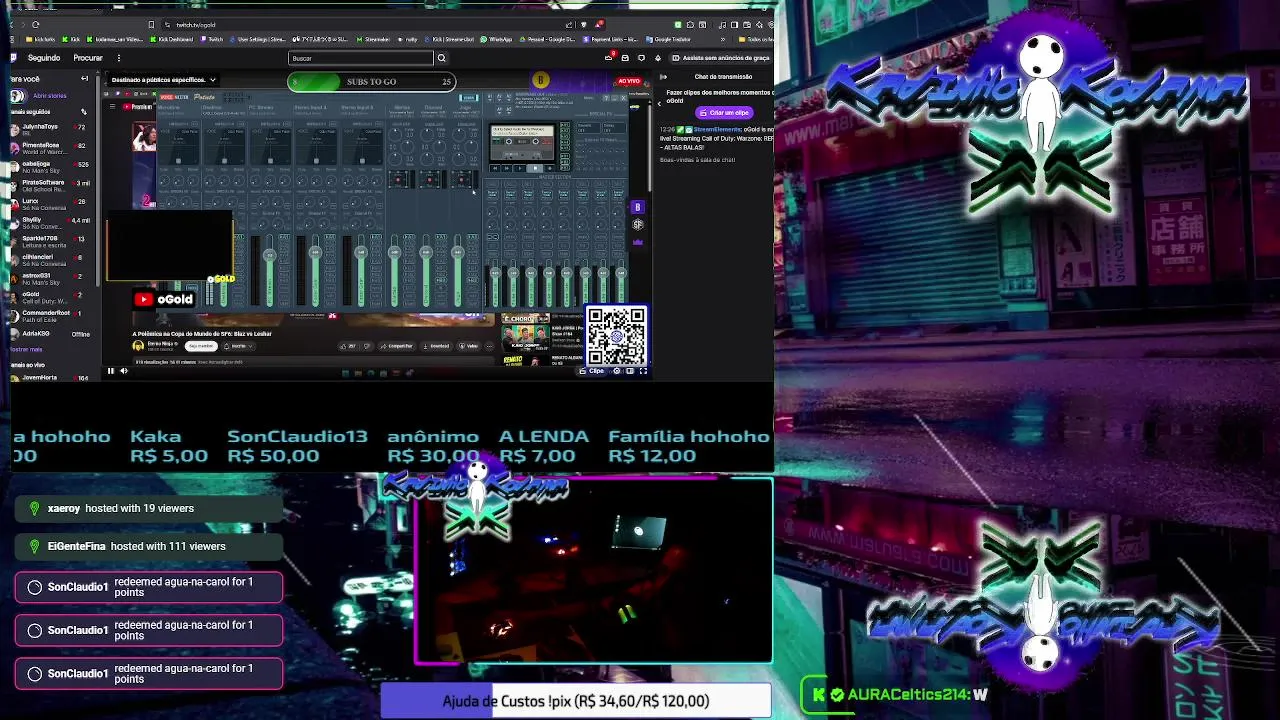Image resolution: width=1280 pixels, height=720 pixels.
Task: Mute the Twitch player volume
Action: pyautogui.click(x=124, y=370)
